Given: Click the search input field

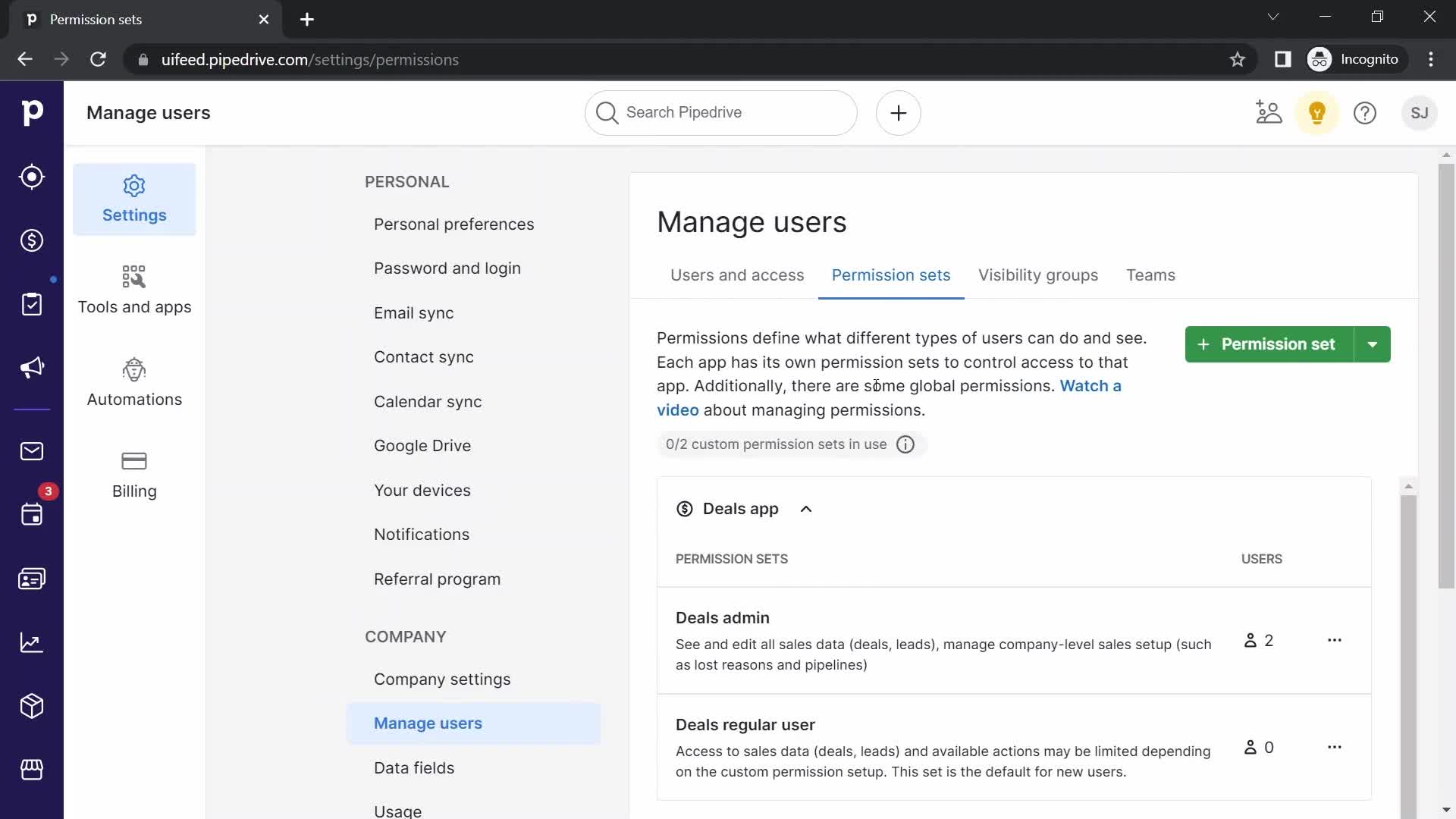Looking at the screenshot, I should 721,112.
